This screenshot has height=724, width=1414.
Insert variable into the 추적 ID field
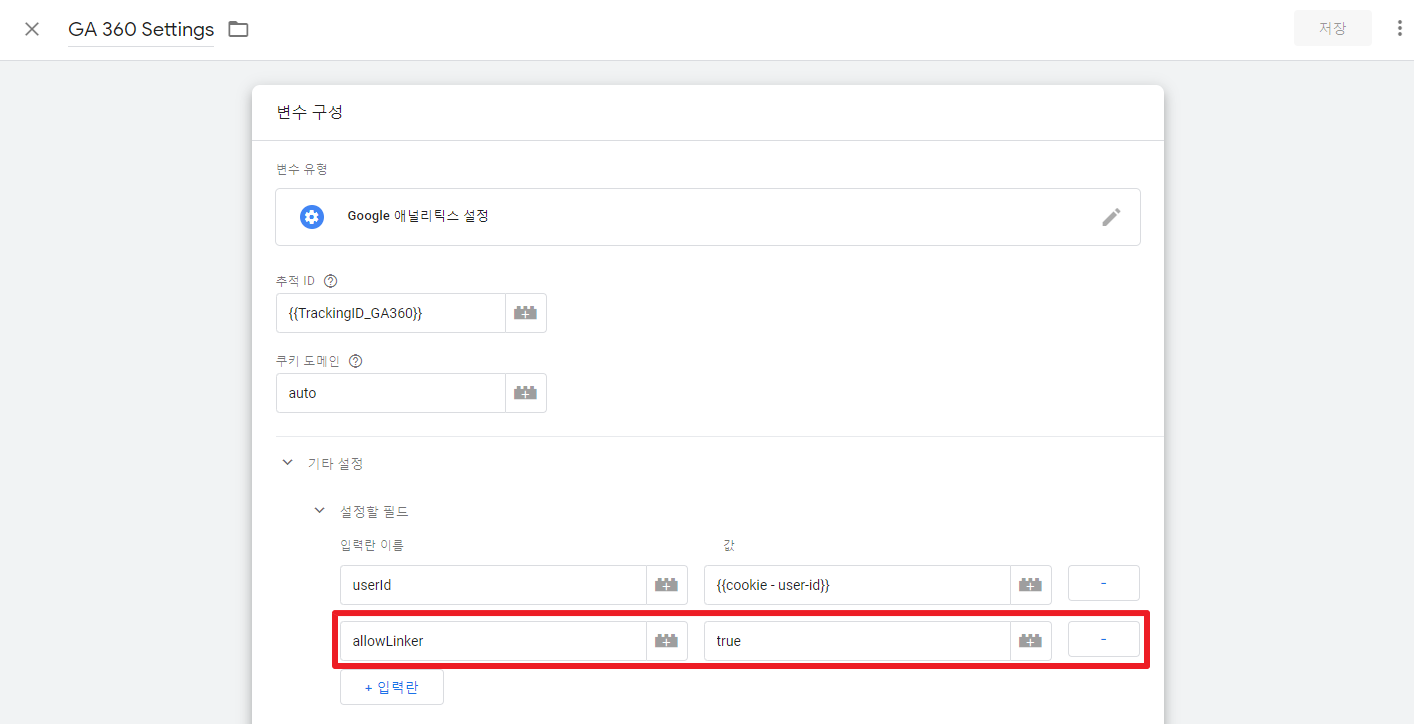[525, 313]
